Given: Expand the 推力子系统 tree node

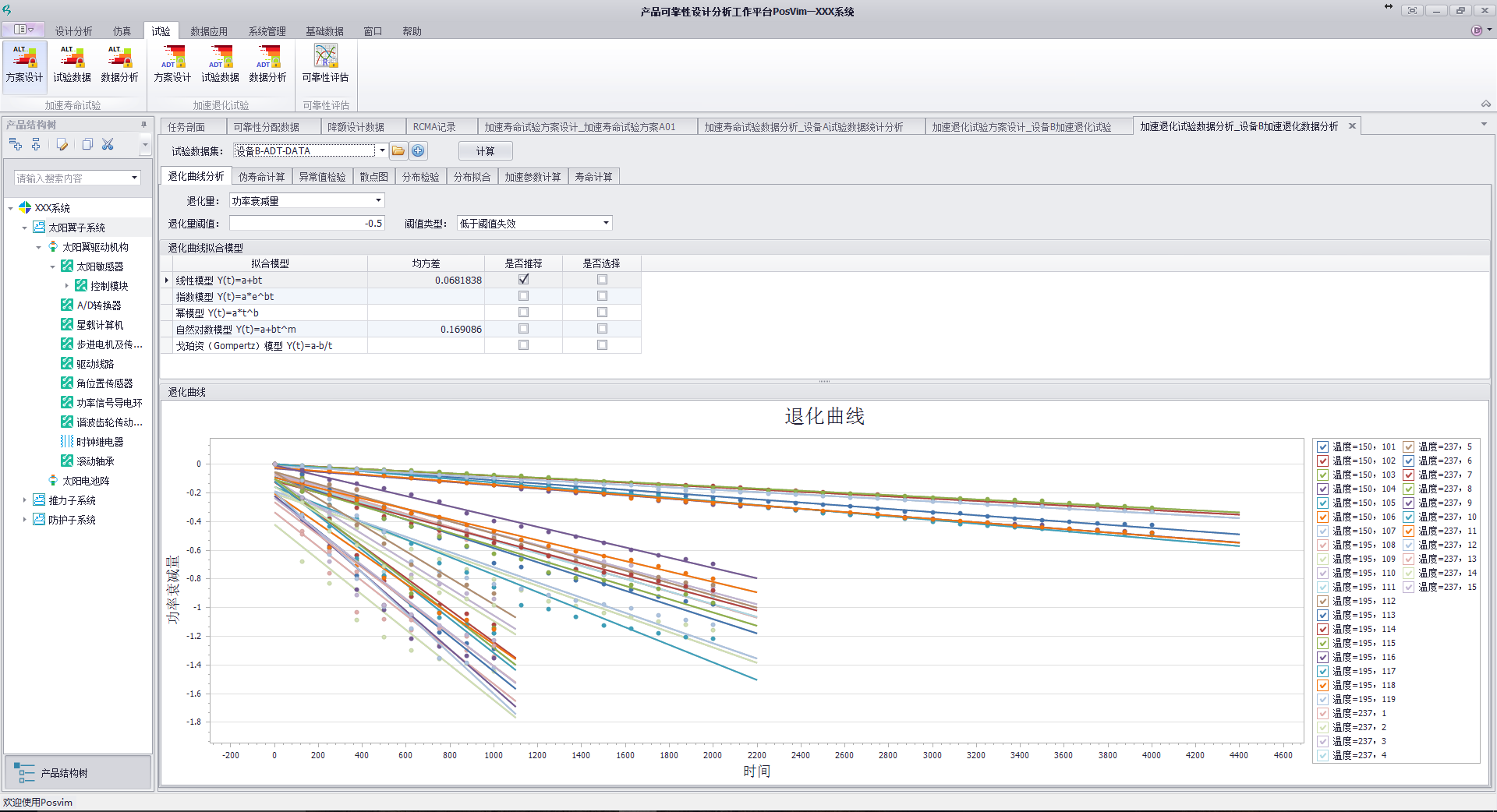Looking at the screenshot, I should coord(24,500).
